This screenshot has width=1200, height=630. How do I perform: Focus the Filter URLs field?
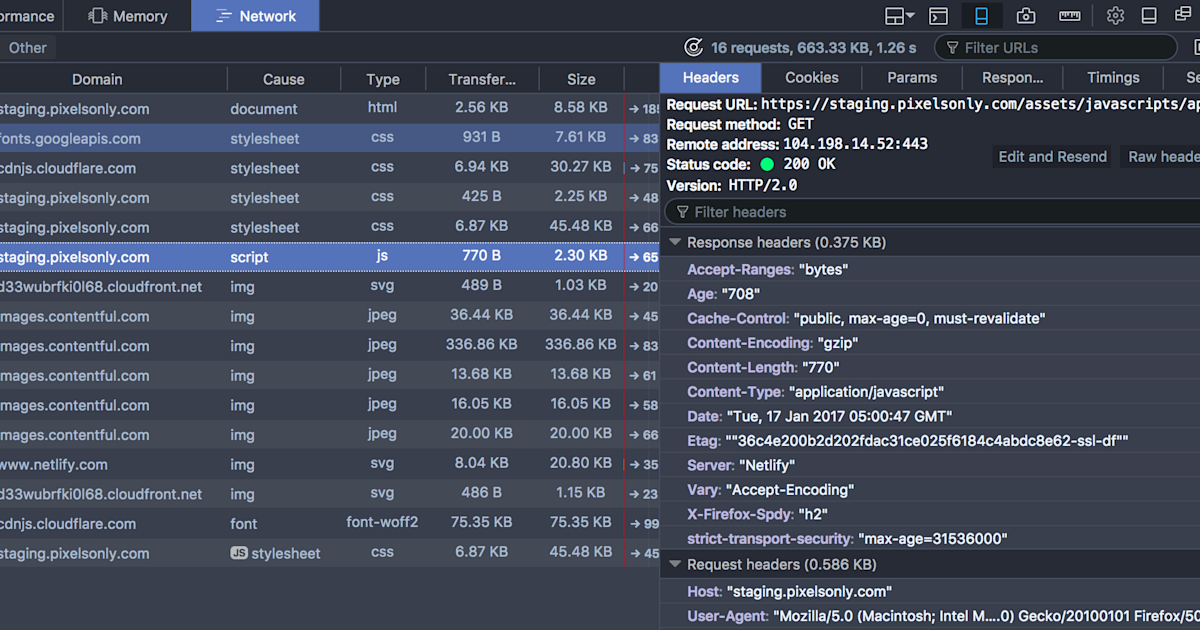1056,47
